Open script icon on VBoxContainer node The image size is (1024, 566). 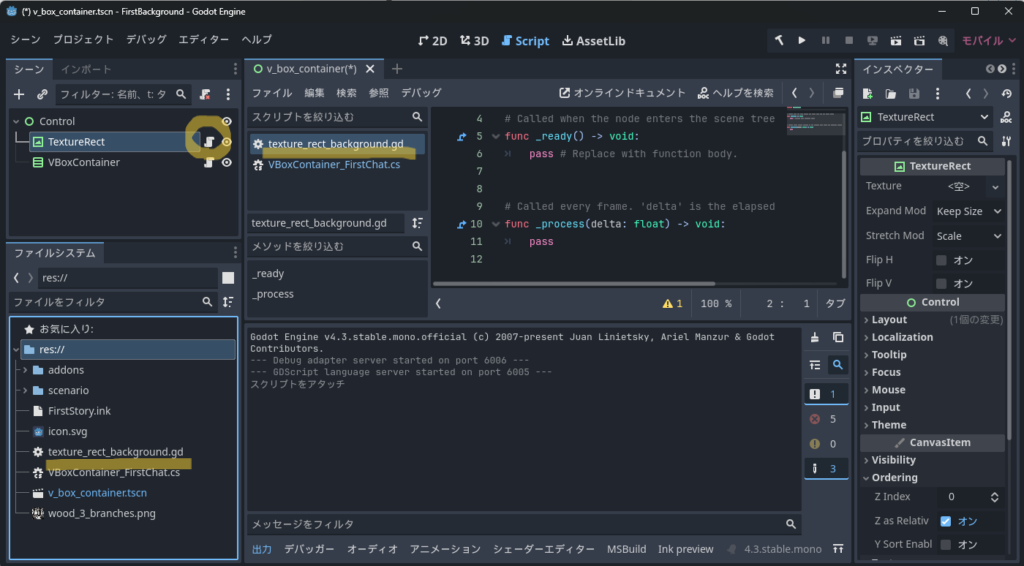209,163
